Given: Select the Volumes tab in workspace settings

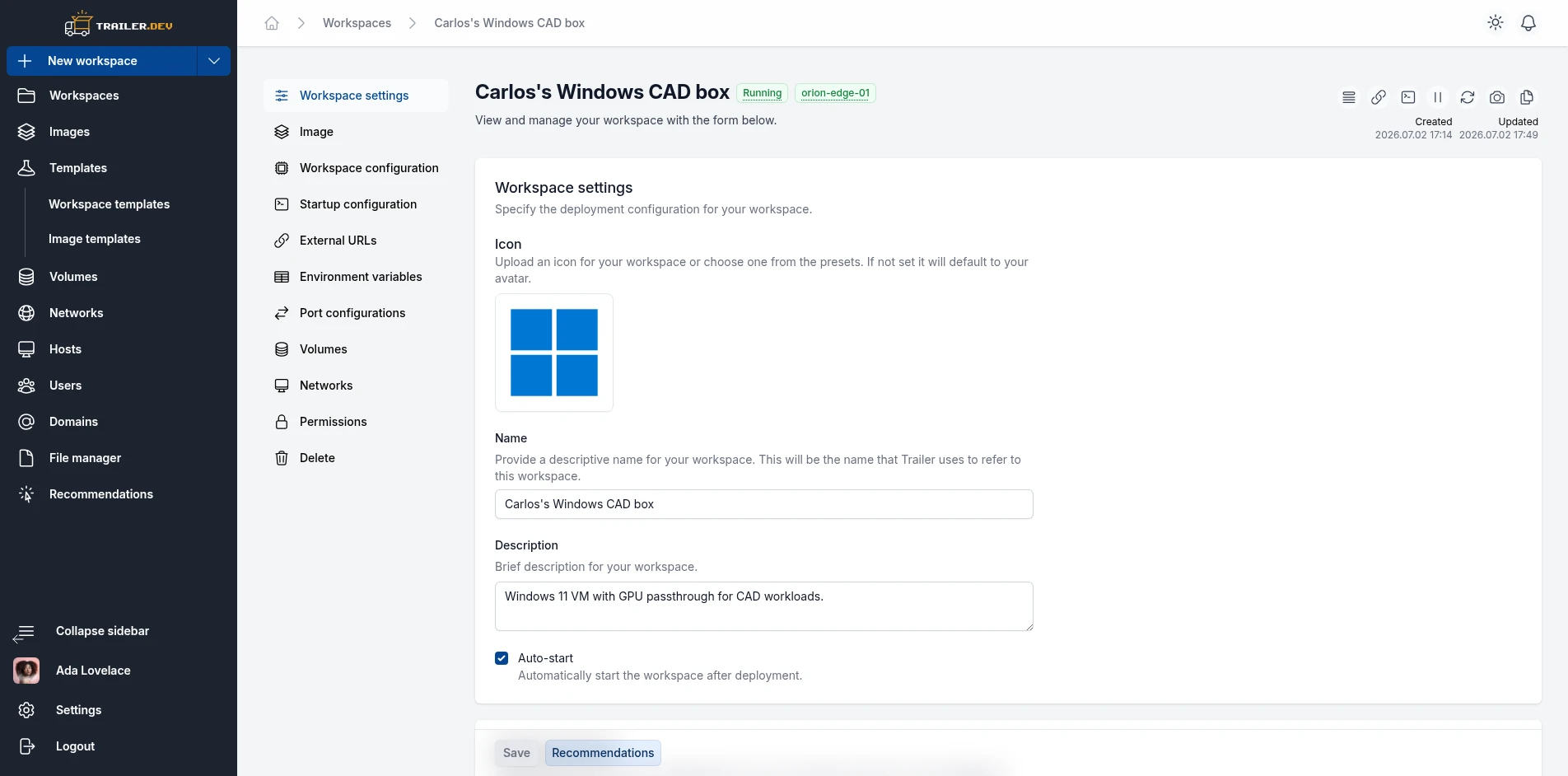Looking at the screenshot, I should click(x=356, y=349).
